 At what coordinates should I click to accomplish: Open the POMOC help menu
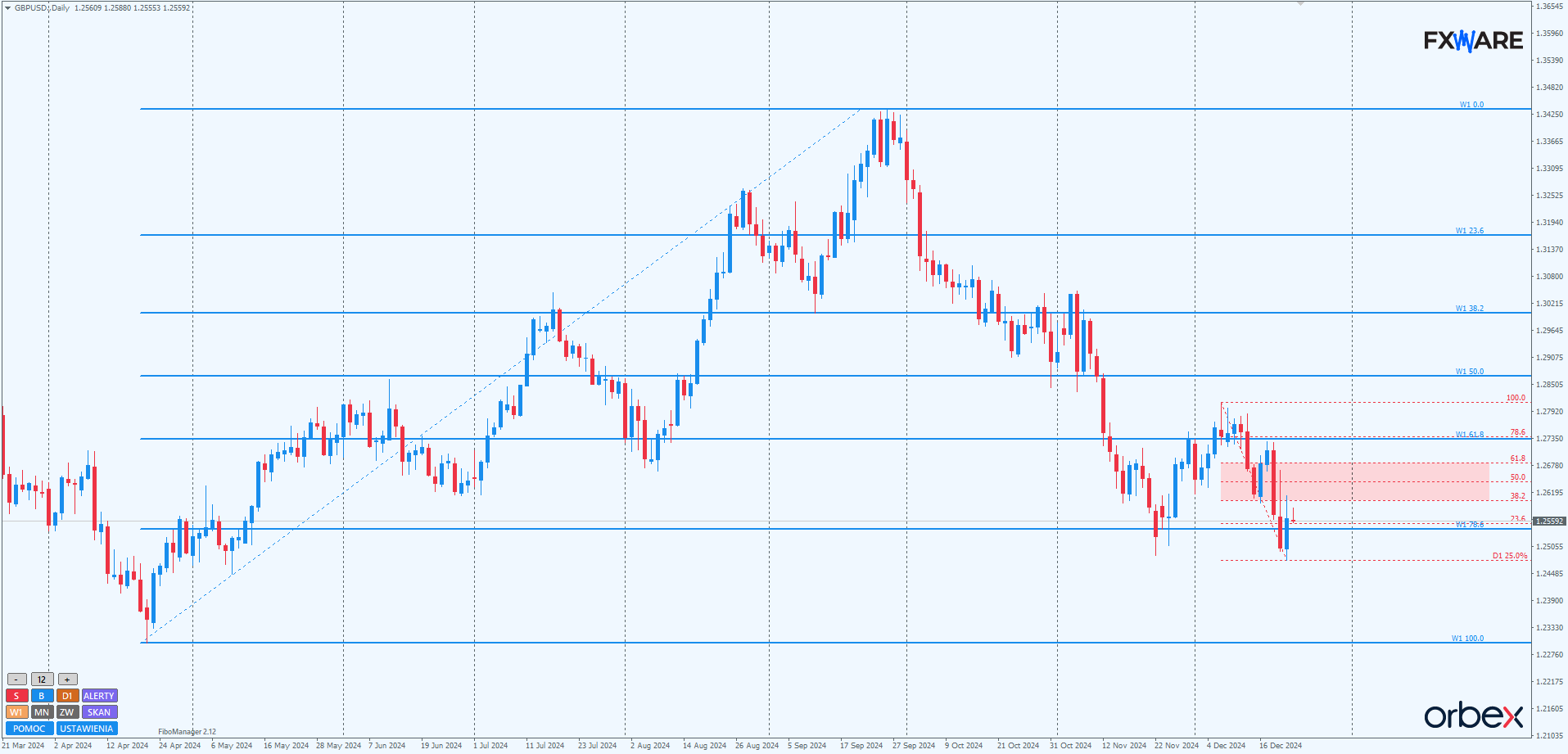(29, 729)
